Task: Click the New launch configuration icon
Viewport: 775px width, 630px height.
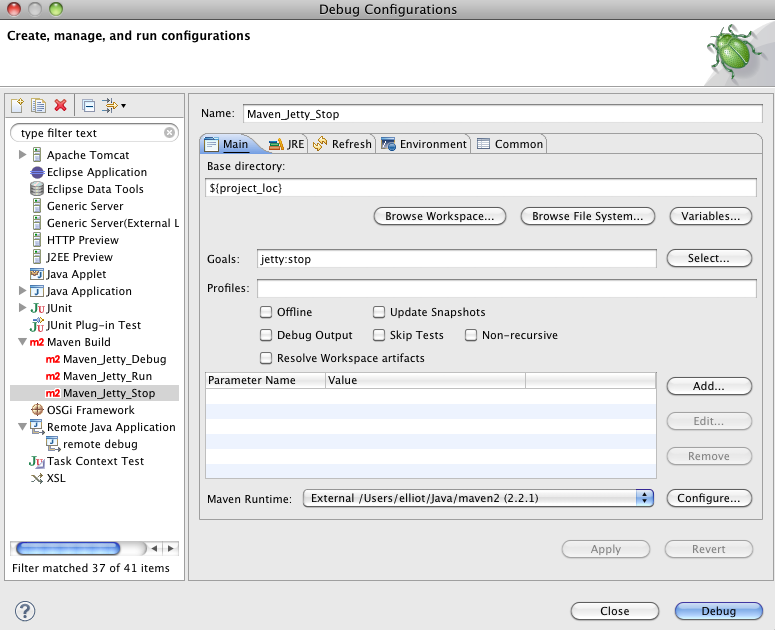Action: (x=17, y=105)
